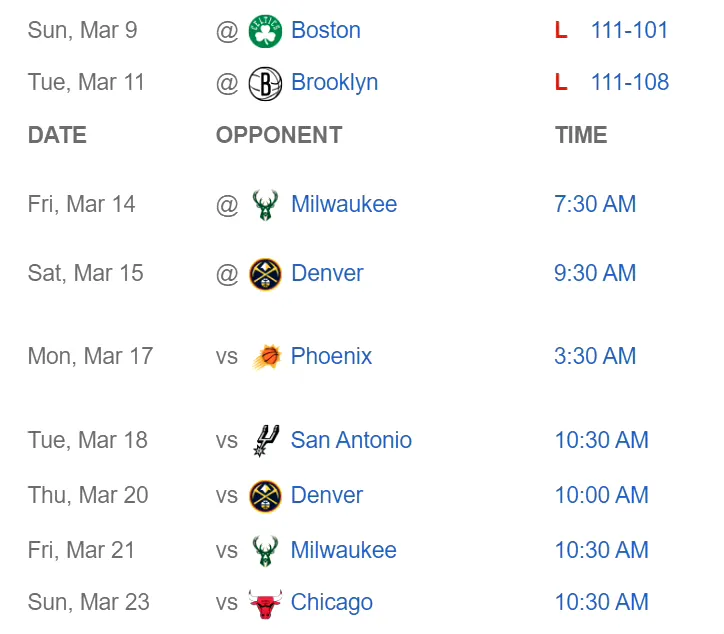This screenshot has height=634, width=724.
Task: Open the San Antonio team link
Action: [x=351, y=440]
